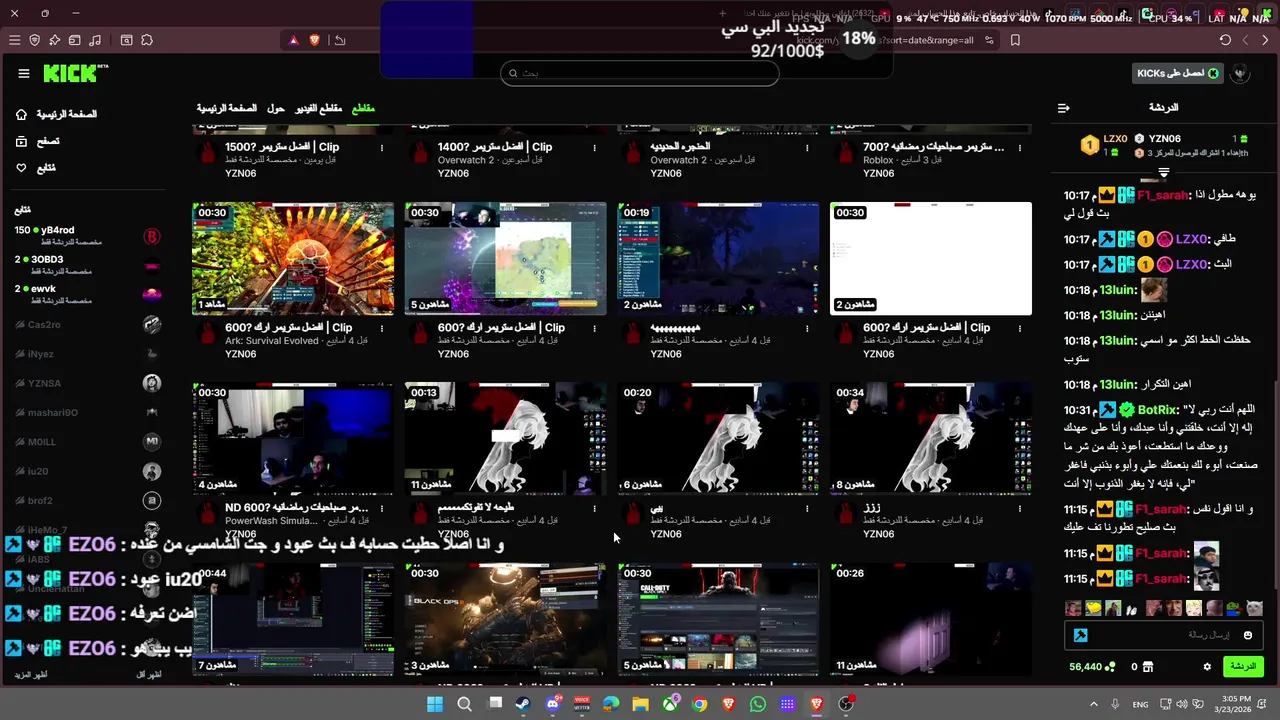Click F1_sarah username at 10:17 in chat

pos(1164,195)
